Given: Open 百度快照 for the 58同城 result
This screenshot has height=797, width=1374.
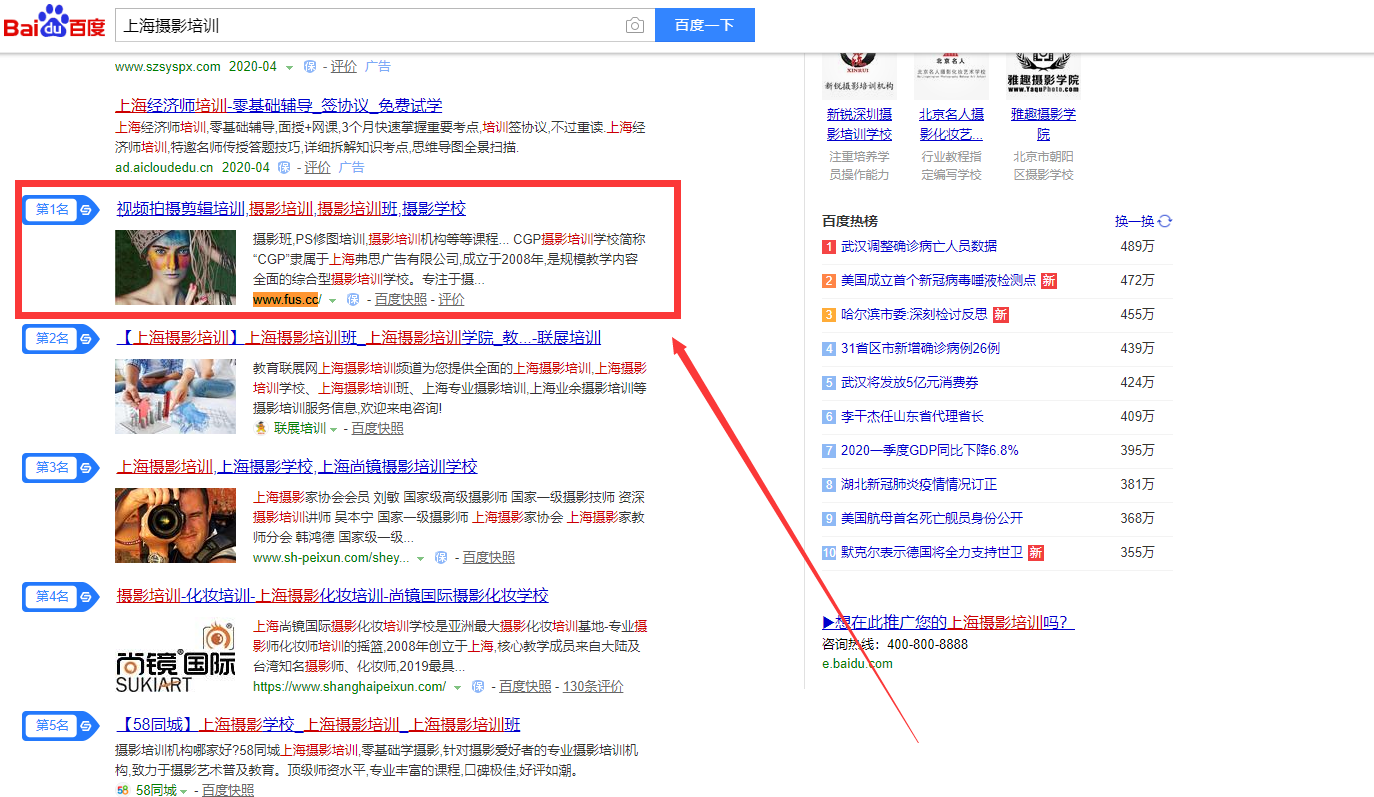Looking at the screenshot, I should (x=228, y=791).
